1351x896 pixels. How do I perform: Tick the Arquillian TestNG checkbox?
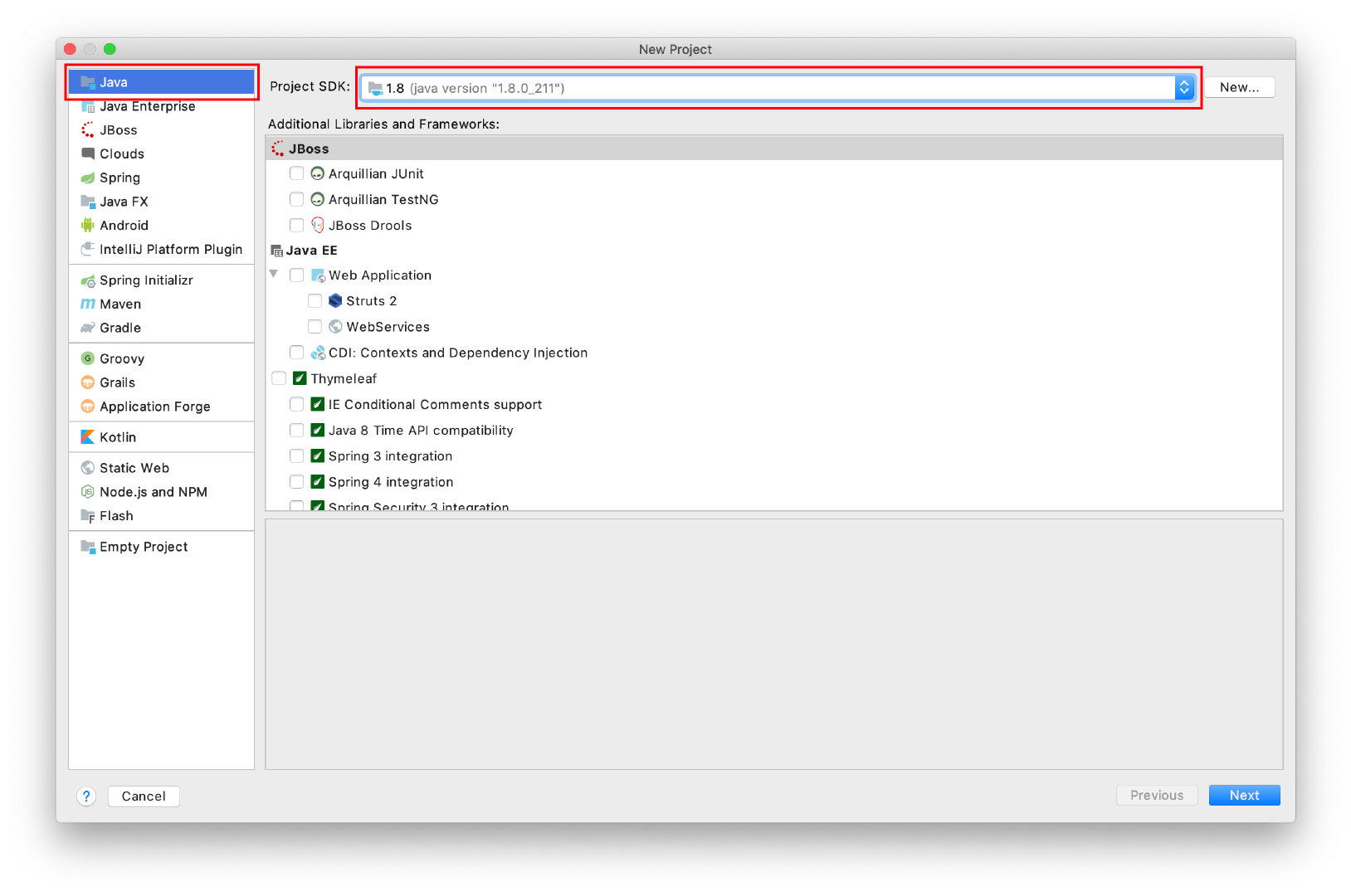[x=296, y=199]
